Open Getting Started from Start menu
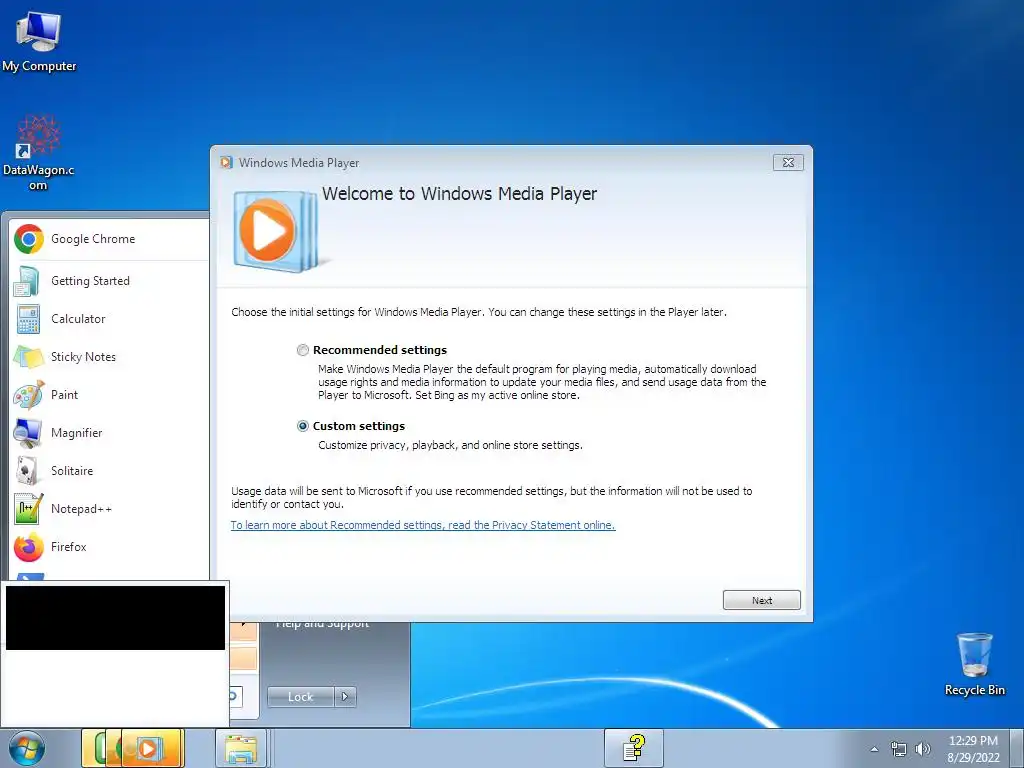1024x768 pixels. [110, 281]
